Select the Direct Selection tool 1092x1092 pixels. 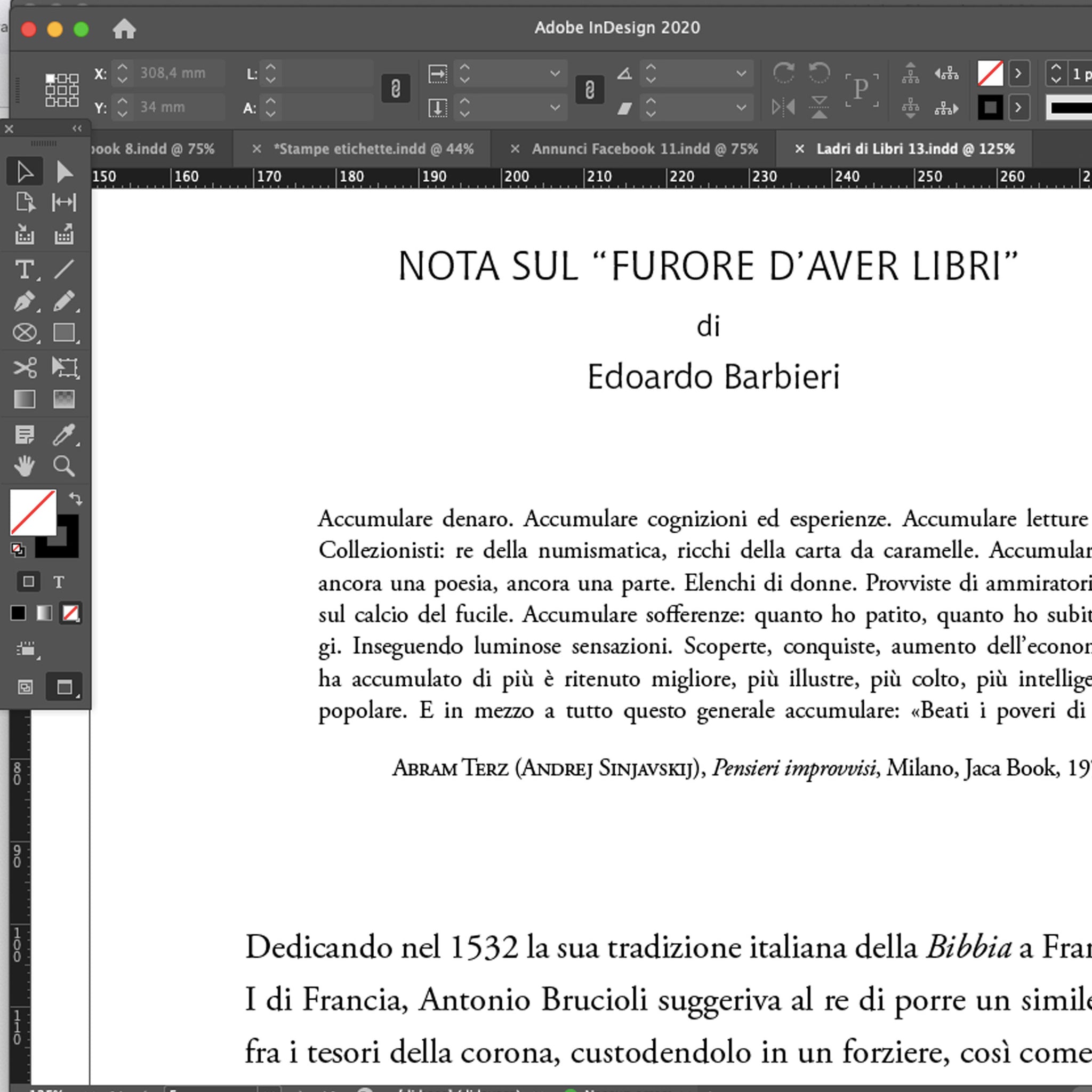point(65,172)
